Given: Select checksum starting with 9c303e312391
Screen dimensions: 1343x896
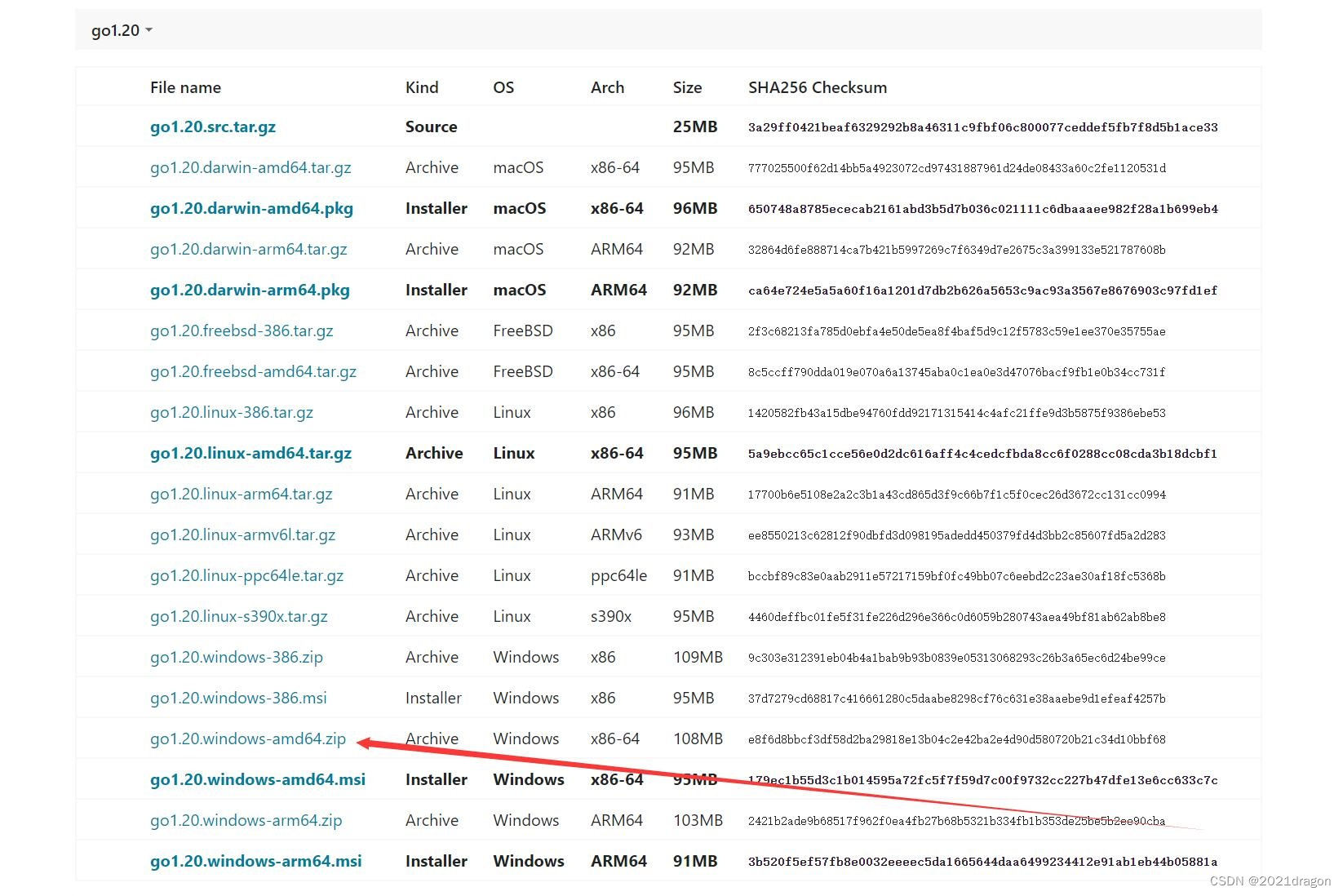Looking at the screenshot, I should [957, 658].
